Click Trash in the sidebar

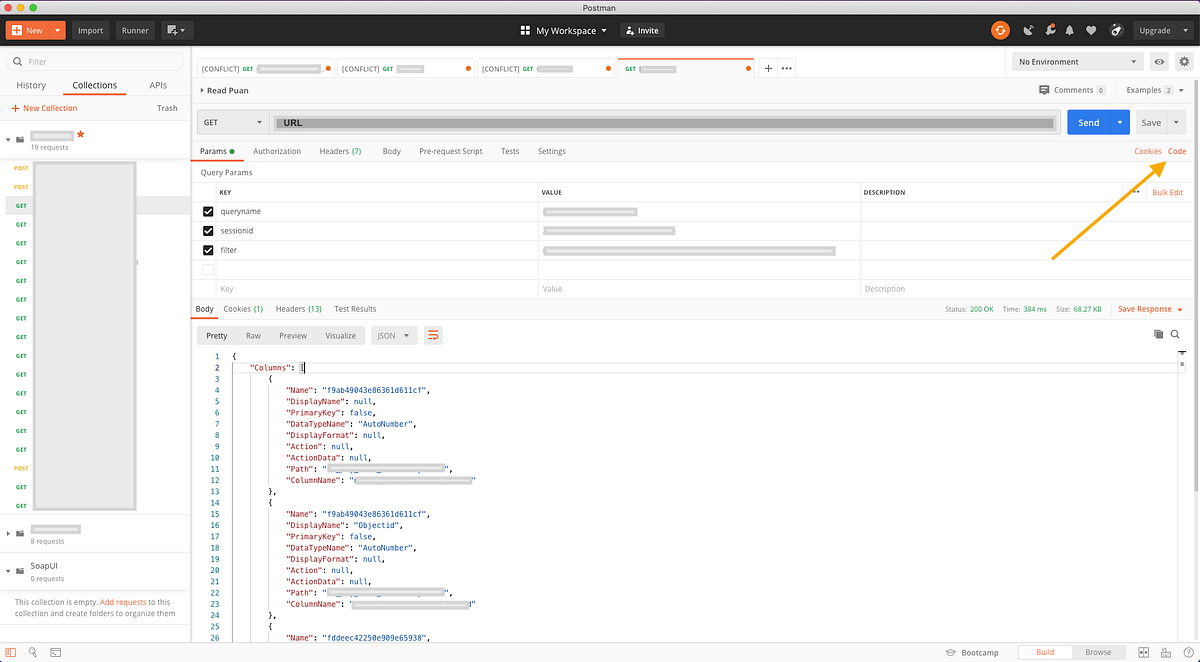pos(167,108)
